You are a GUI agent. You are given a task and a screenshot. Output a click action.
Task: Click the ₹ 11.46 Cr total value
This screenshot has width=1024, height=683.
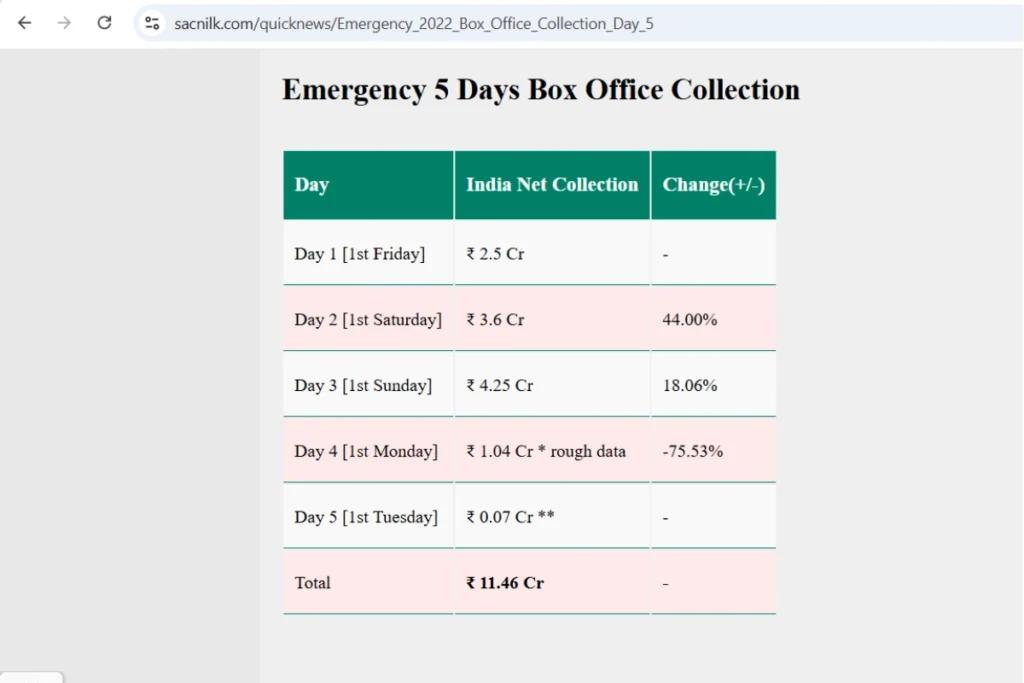(x=505, y=582)
